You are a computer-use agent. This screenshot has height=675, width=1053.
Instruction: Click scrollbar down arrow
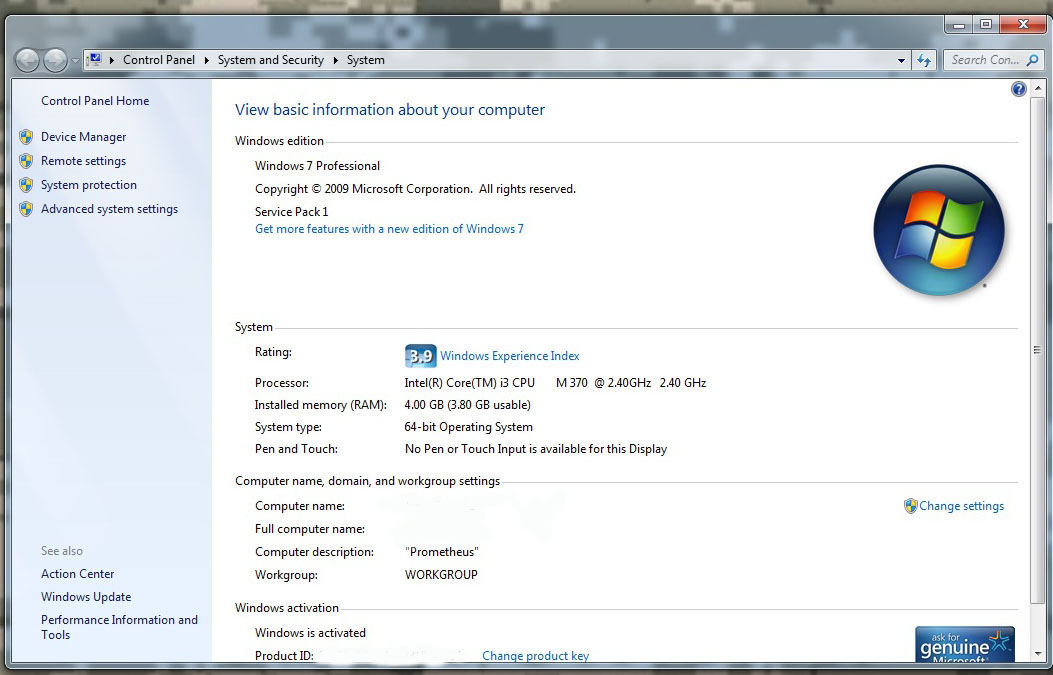1037,653
